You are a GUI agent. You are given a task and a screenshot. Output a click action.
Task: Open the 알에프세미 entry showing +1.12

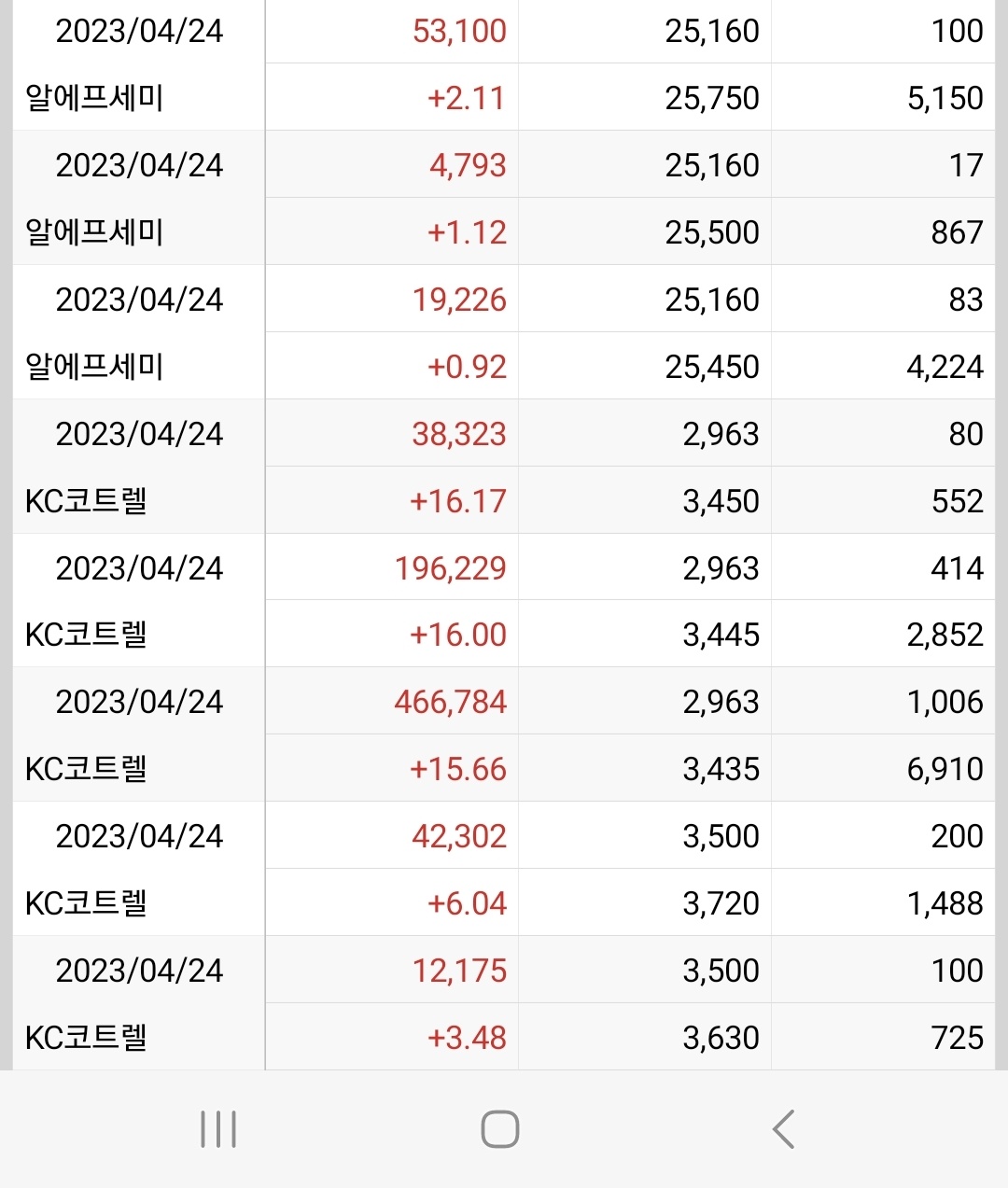(94, 232)
